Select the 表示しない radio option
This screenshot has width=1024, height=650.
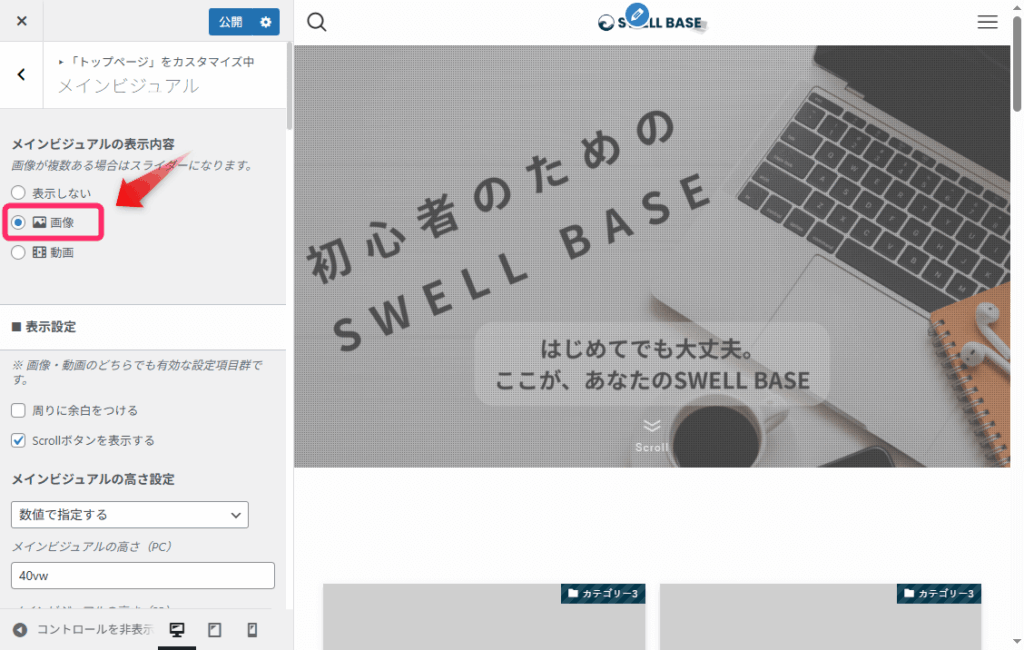pos(18,193)
